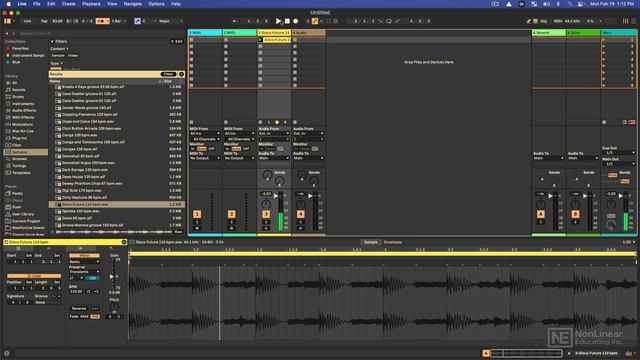Select Plug-Ins in the Library sidebar
640x360 pixels.
(19, 138)
